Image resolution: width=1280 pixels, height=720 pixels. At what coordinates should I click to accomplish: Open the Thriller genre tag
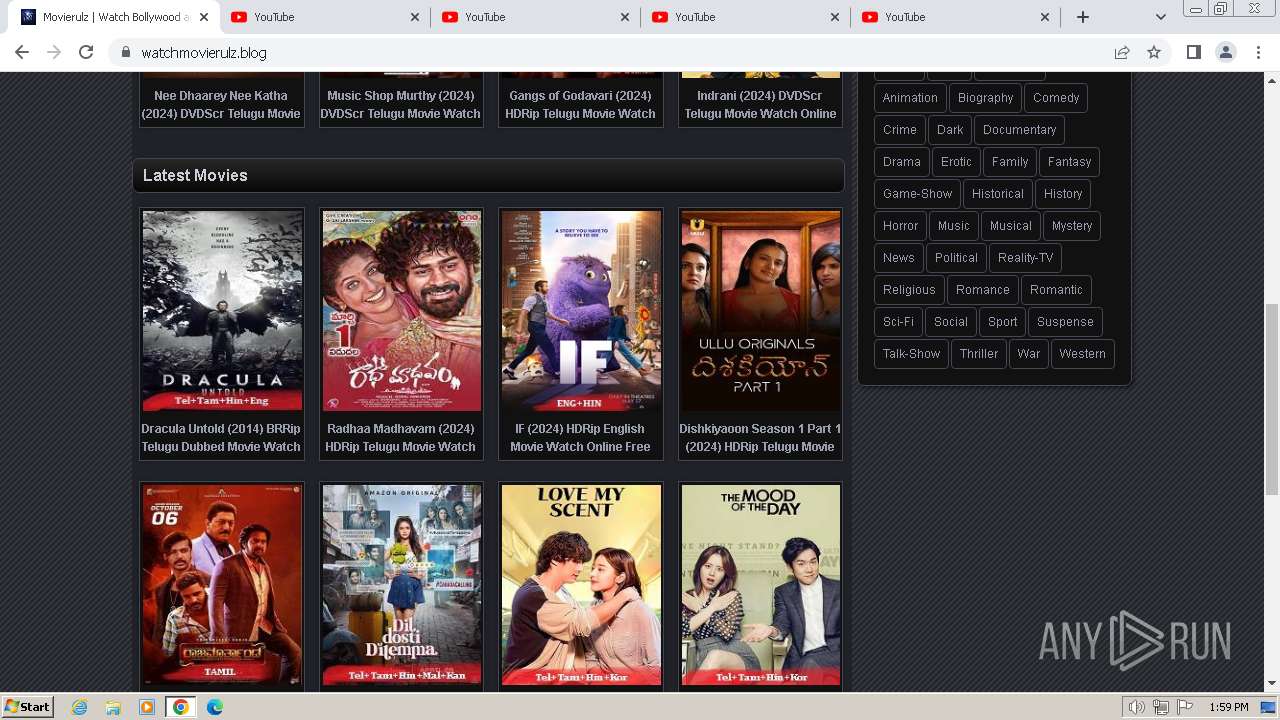tap(979, 354)
